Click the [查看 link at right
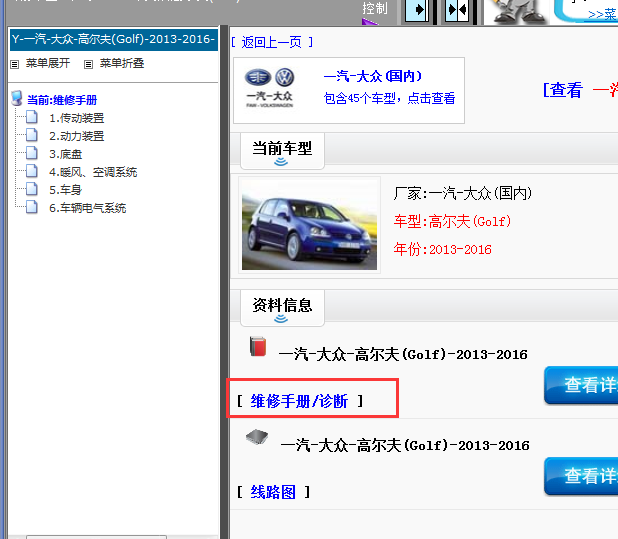 [562, 90]
